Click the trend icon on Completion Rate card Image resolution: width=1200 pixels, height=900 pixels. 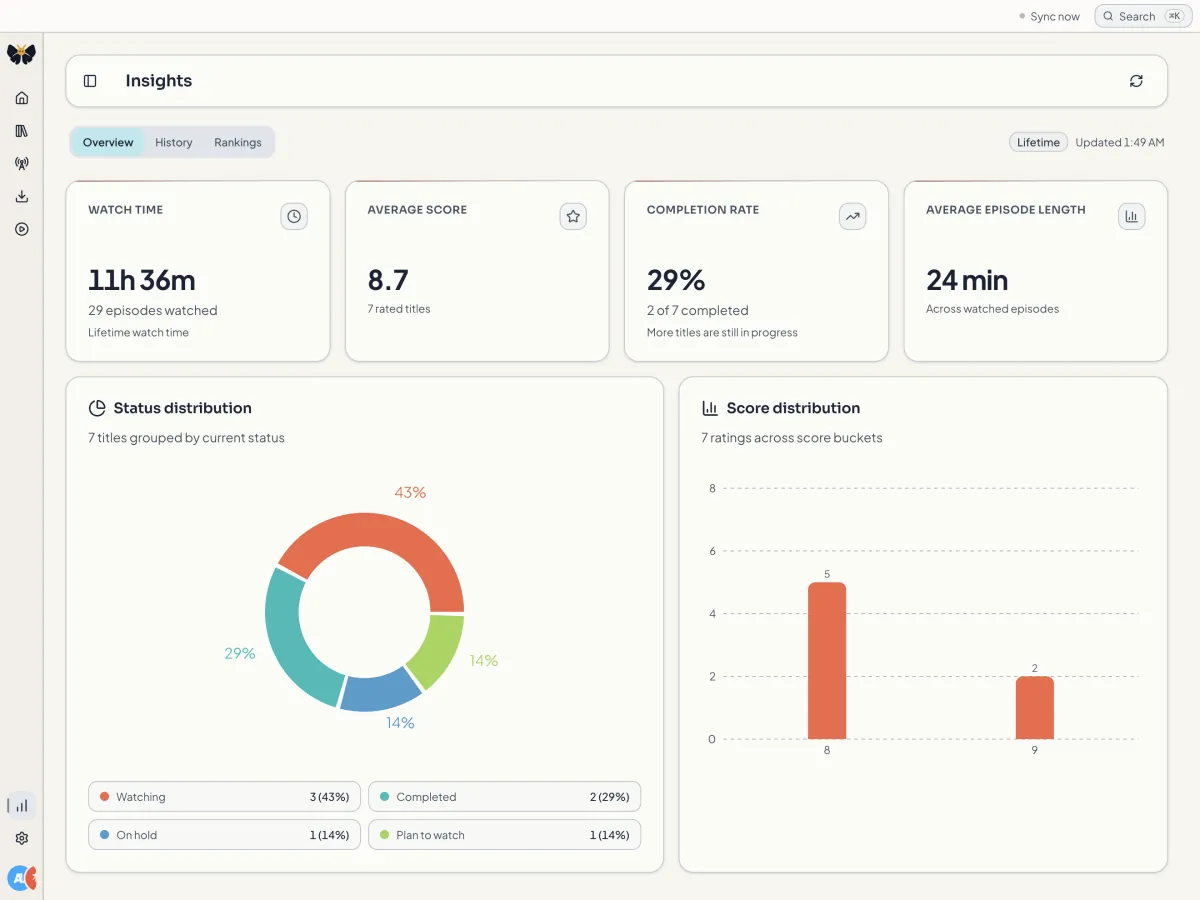tap(852, 216)
